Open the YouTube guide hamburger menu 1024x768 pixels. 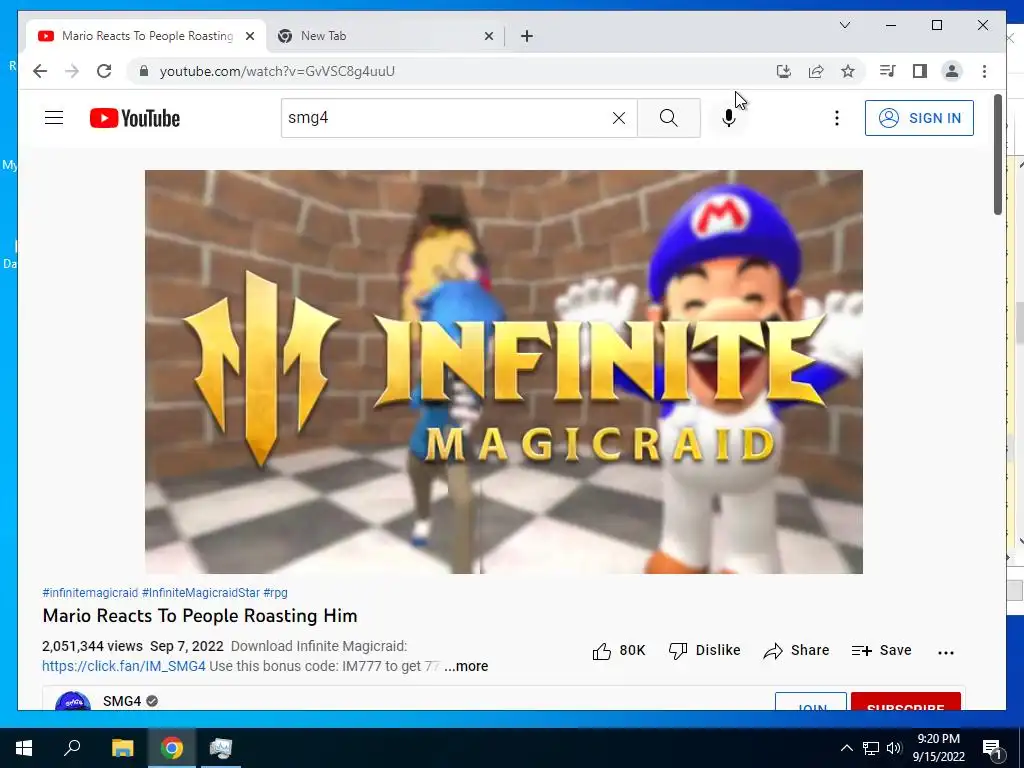[54, 118]
